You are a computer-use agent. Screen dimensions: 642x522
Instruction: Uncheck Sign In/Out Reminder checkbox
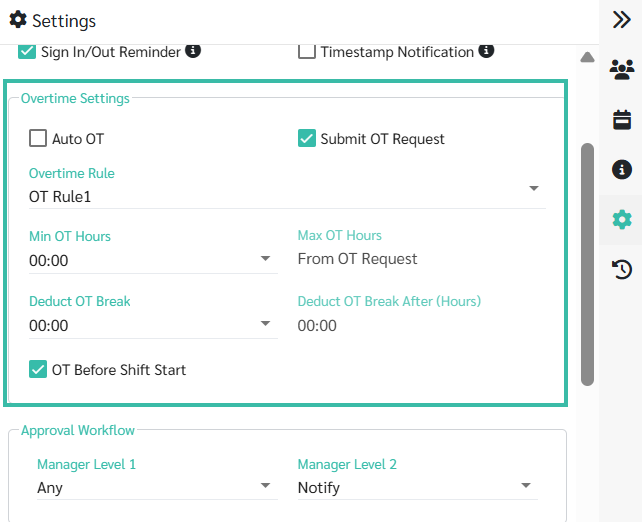coord(27,52)
